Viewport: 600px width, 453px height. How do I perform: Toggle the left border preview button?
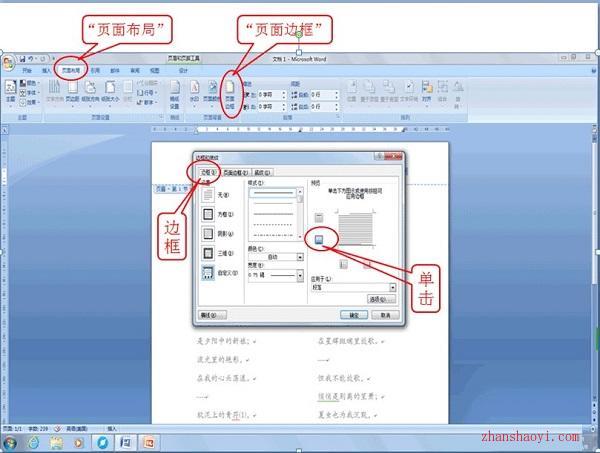click(x=344, y=264)
